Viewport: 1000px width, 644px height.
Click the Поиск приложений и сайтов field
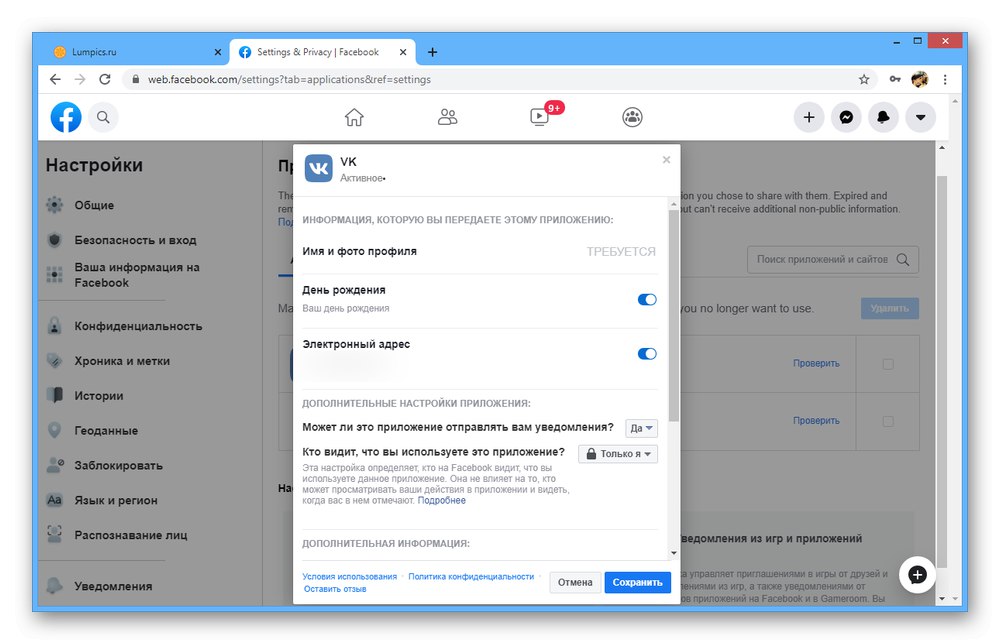click(x=833, y=260)
